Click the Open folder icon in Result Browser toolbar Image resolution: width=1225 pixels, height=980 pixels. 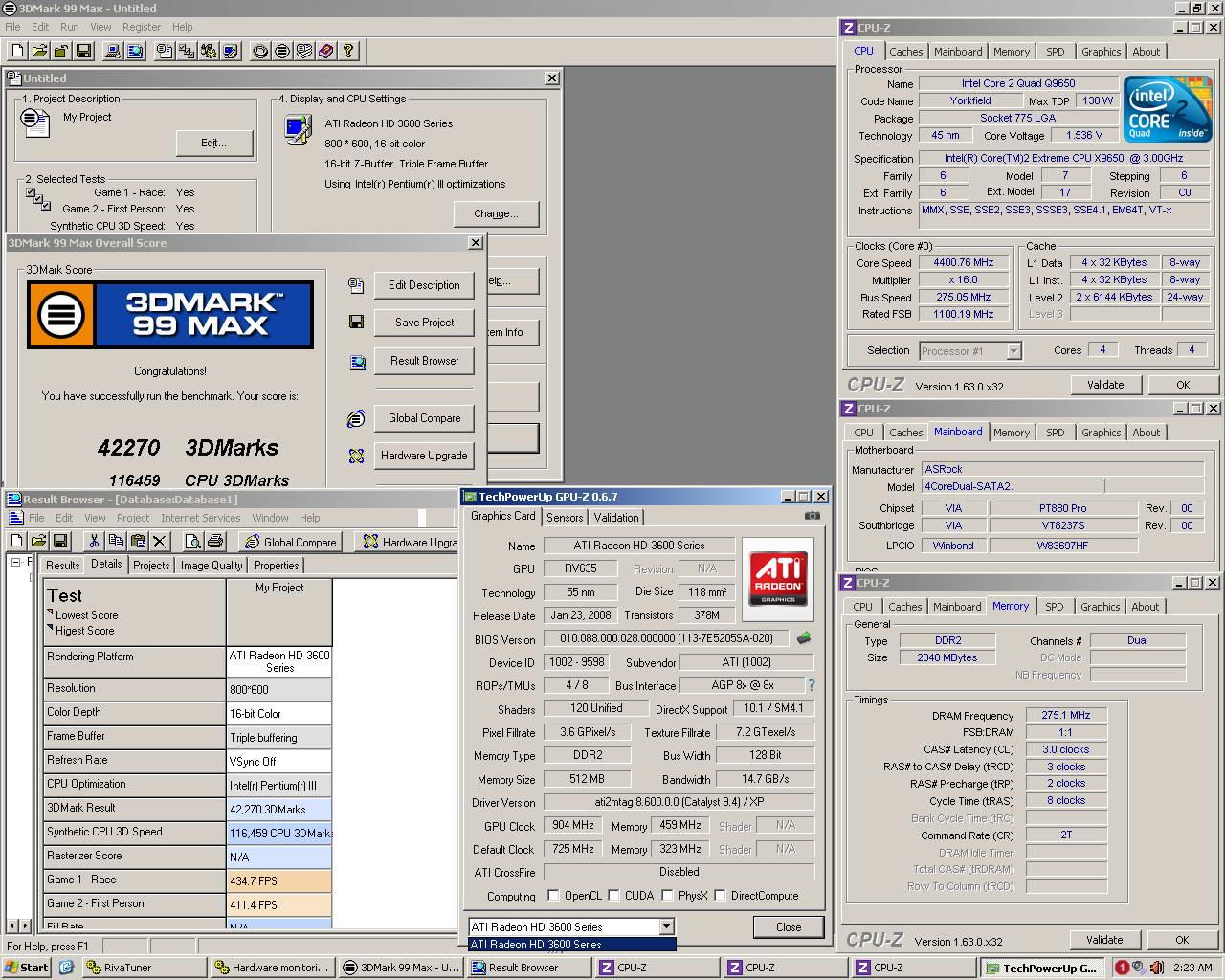coord(39,542)
